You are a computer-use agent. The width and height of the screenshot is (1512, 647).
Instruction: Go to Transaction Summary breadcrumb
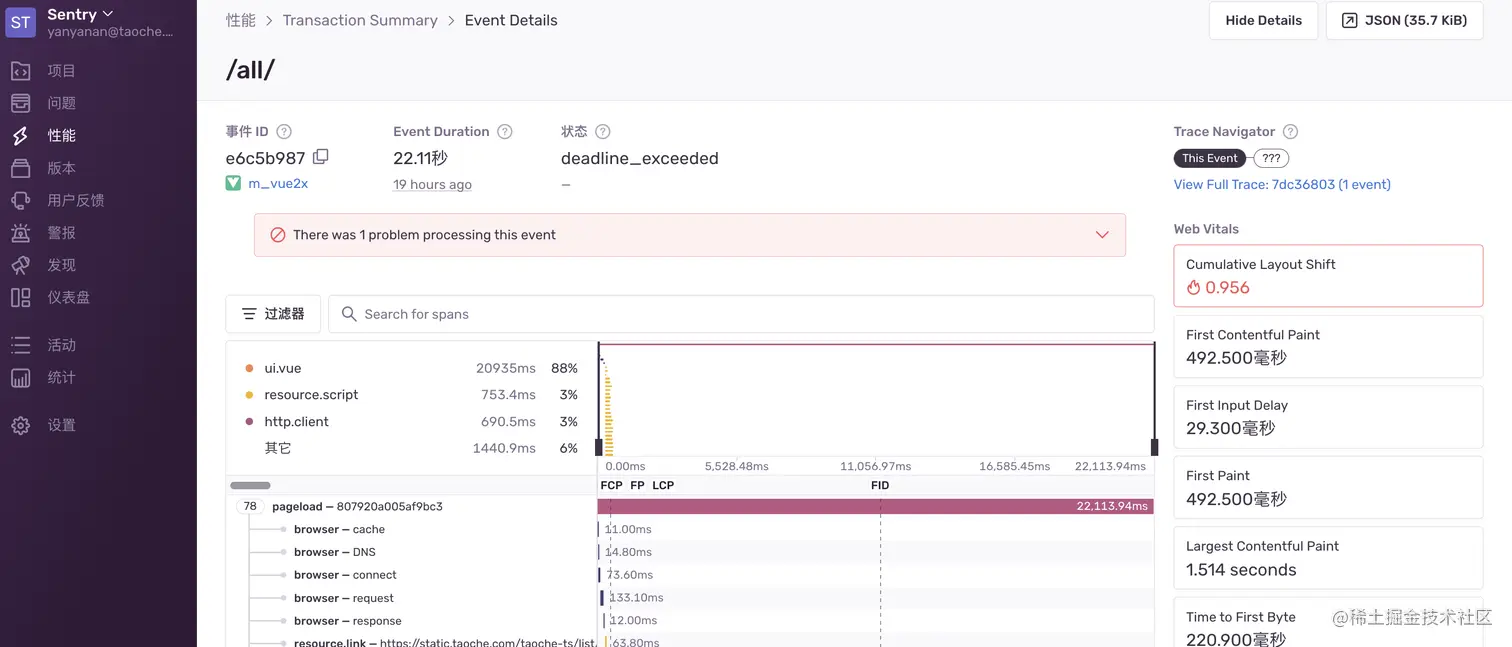click(360, 20)
